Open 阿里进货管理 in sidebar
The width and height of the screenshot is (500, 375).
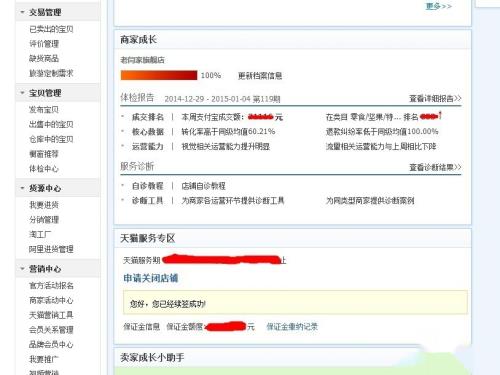tap(51, 249)
